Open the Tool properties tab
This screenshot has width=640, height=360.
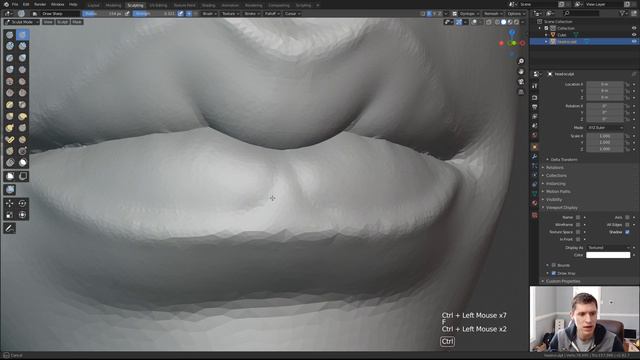[535, 86]
